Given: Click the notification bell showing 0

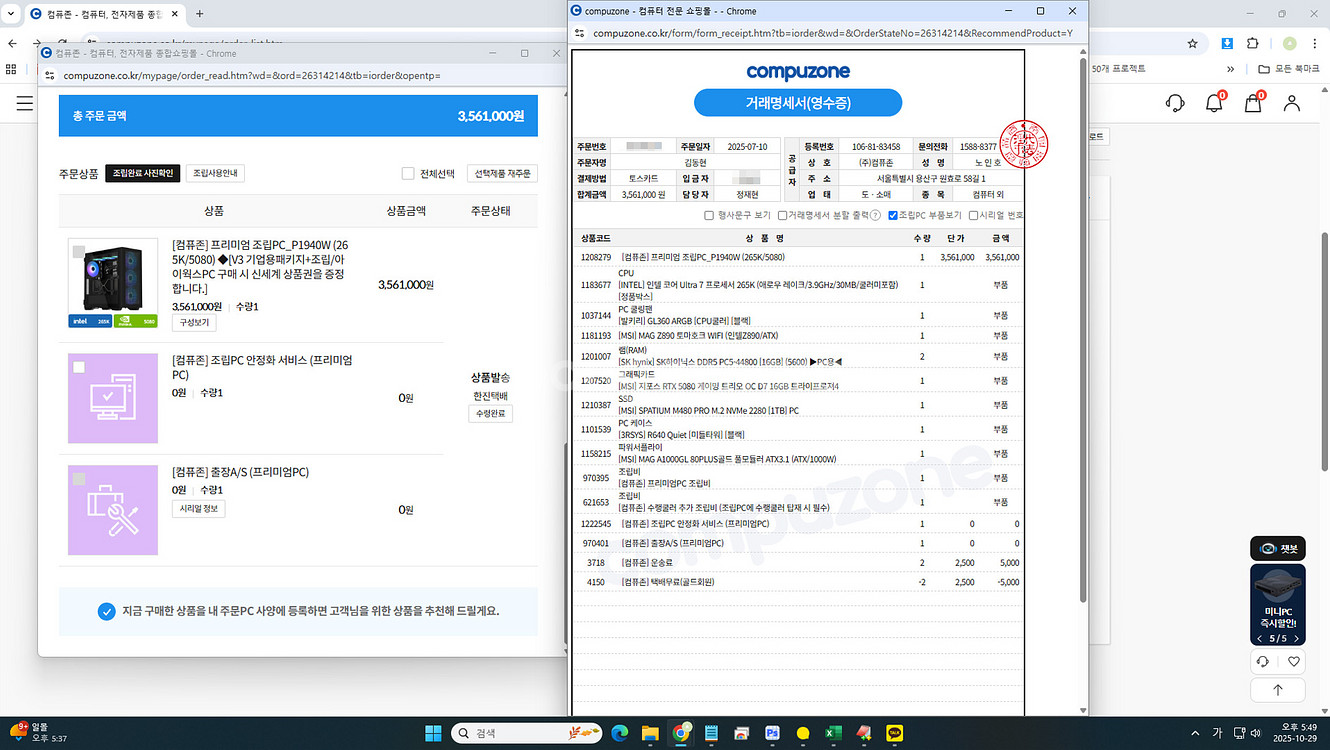Looking at the screenshot, I should coord(1213,104).
